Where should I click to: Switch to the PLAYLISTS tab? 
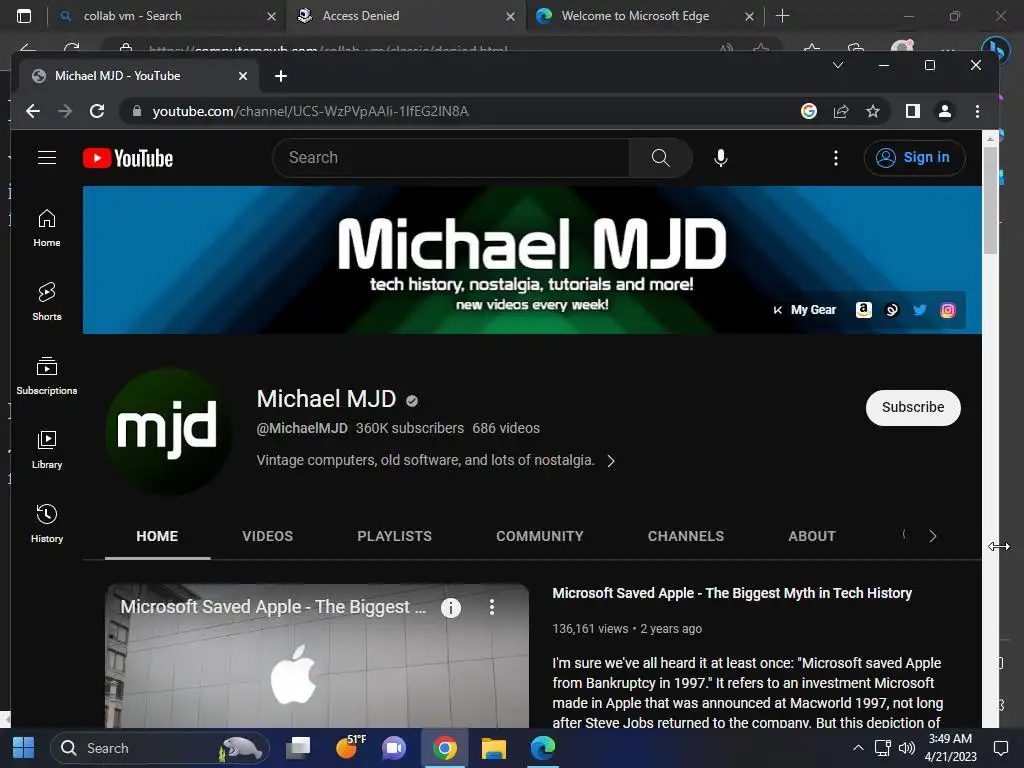[x=394, y=536]
